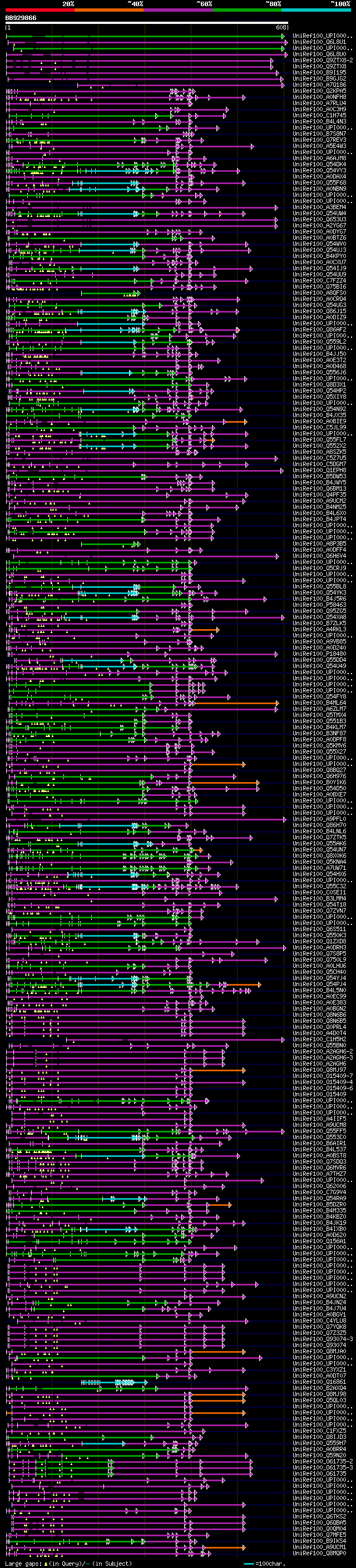Image resolution: width=356 pixels, height=1568 pixels.
Task: Select label UniRef100_C7FZZ4
Action: tap(319, 280)
